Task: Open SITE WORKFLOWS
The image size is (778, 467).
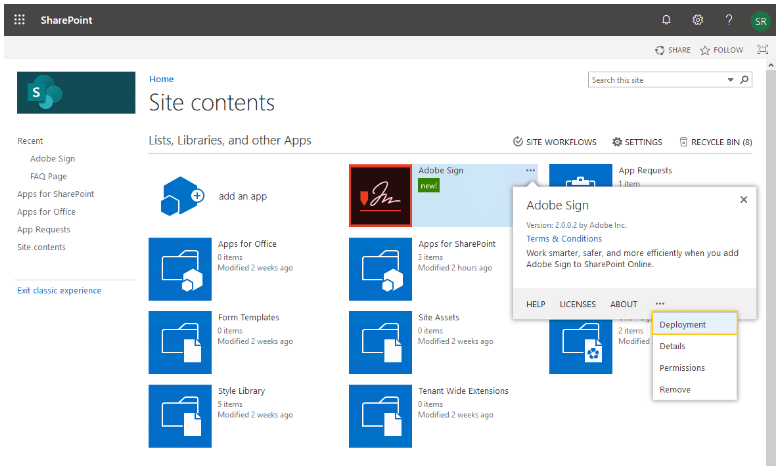Action: click(x=555, y=142)
